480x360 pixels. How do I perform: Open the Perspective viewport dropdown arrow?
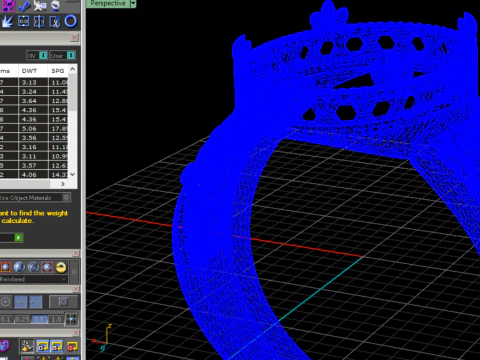(x=133, y=3)
